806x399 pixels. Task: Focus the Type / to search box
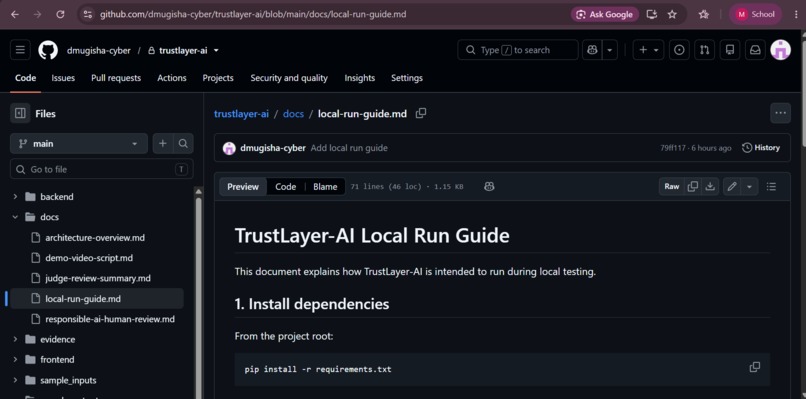pos(517,50)
